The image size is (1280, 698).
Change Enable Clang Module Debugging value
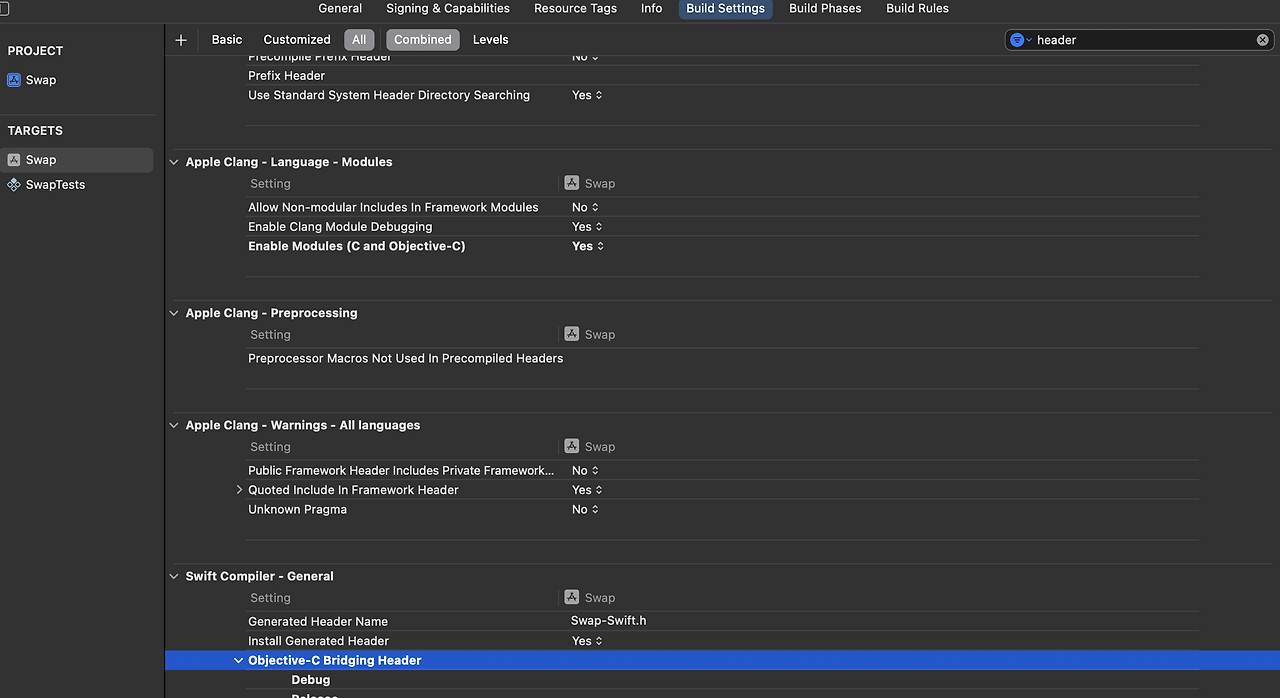[x=587, y=227]
